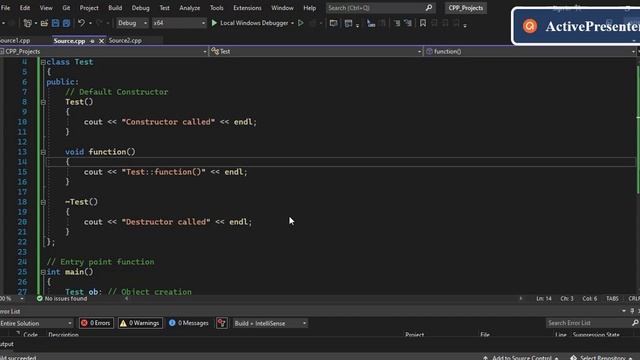Screen dimensions: 640x360
Task: Toggle the TABS indicator in status bar
Action: point(612,298)
